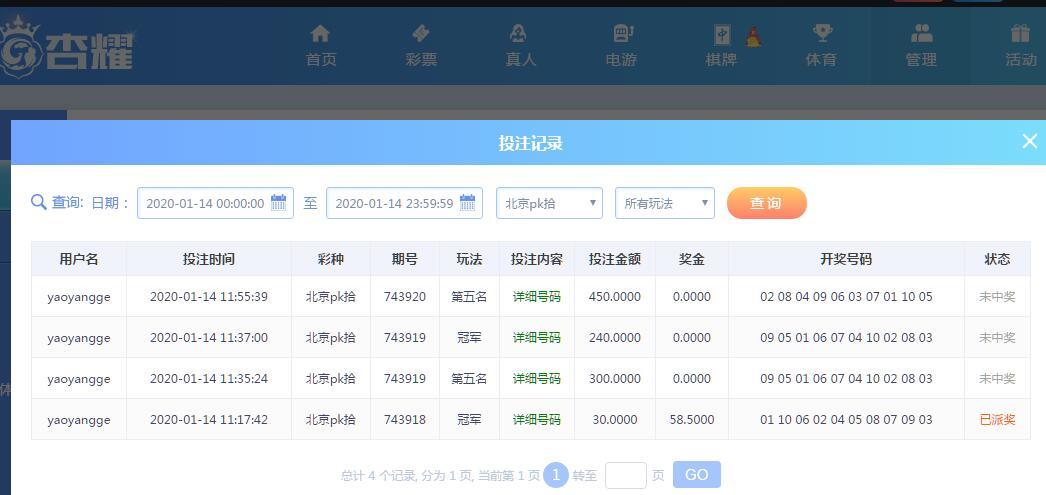This screenshot has width=1046, height=495.
Task: Click the 状态 column header
Action: (997, 259)
